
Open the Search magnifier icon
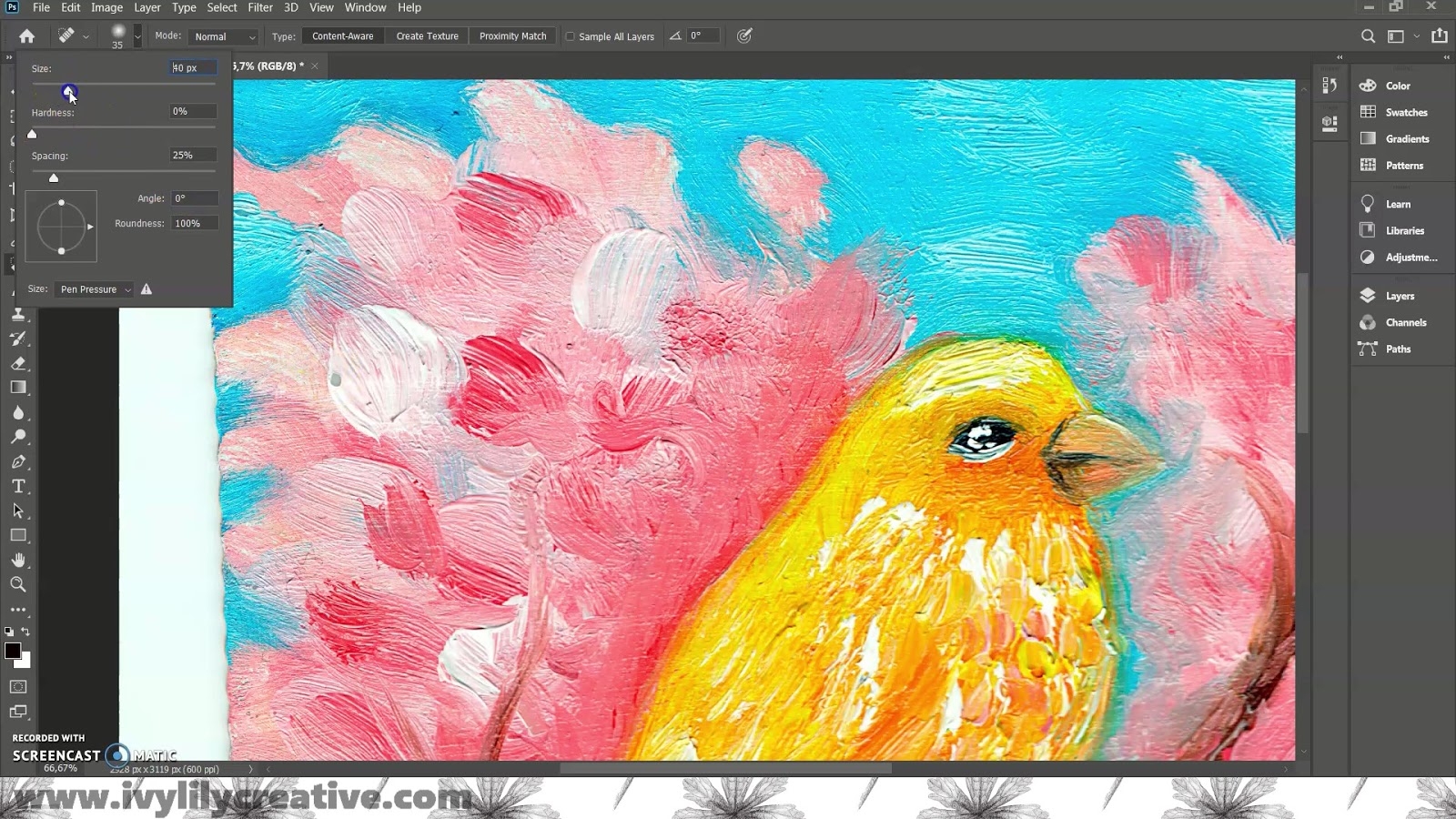1368,36
